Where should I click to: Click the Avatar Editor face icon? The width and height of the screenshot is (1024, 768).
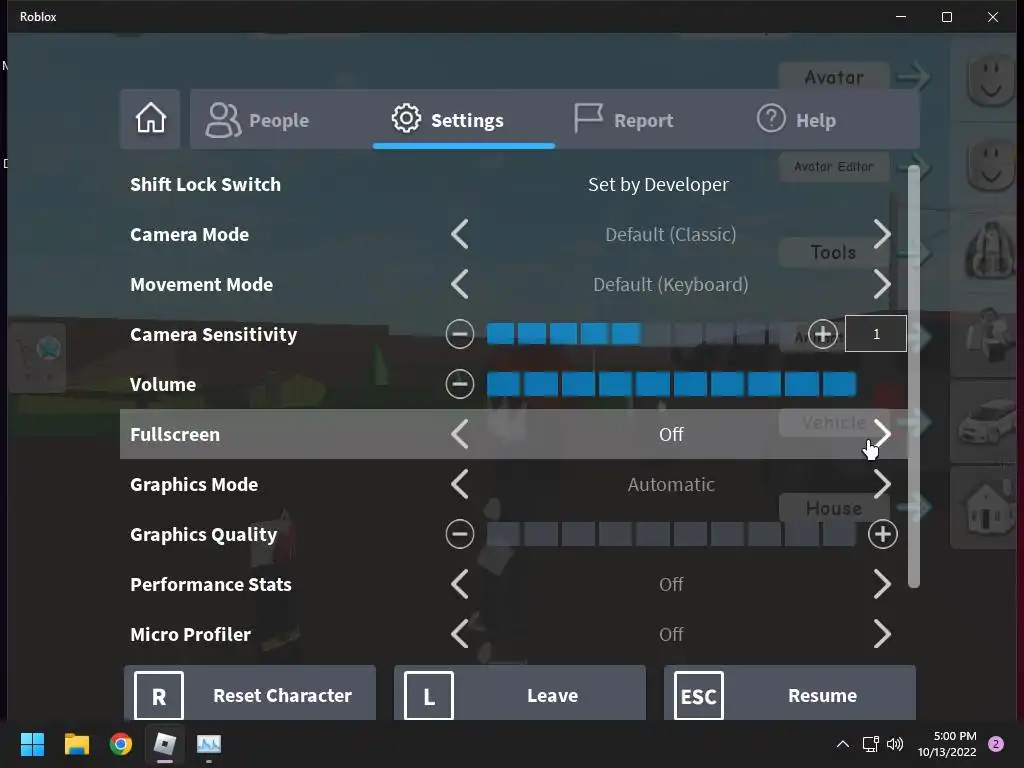(x=988, y=166)
